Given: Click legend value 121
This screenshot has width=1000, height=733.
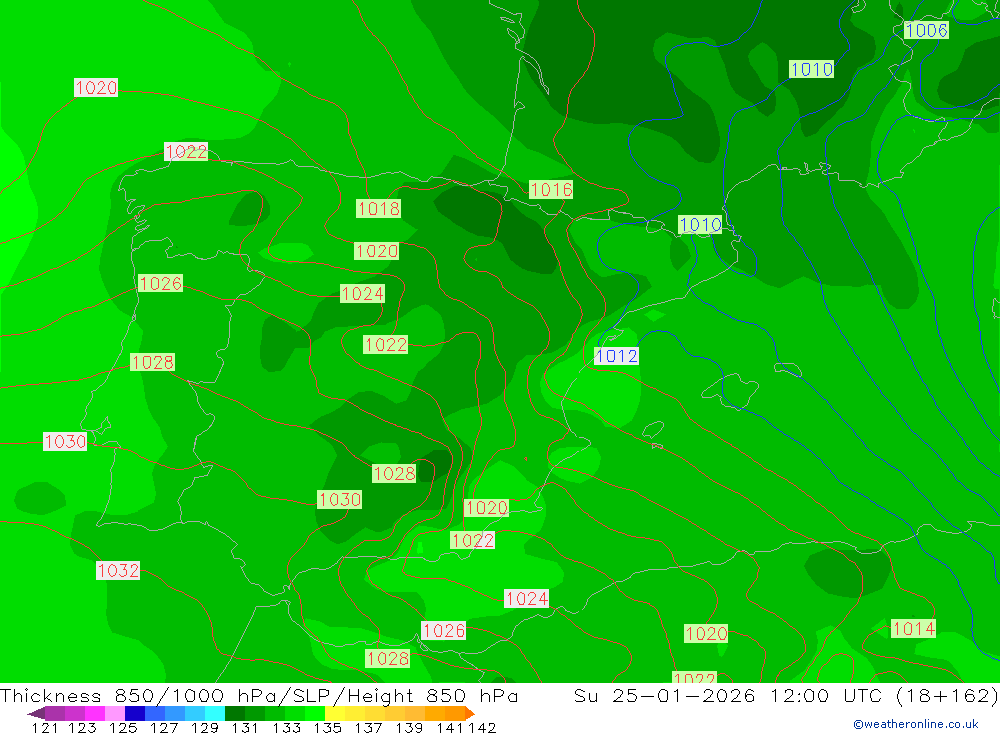Looking at the screenshot, I should (45, 727).
